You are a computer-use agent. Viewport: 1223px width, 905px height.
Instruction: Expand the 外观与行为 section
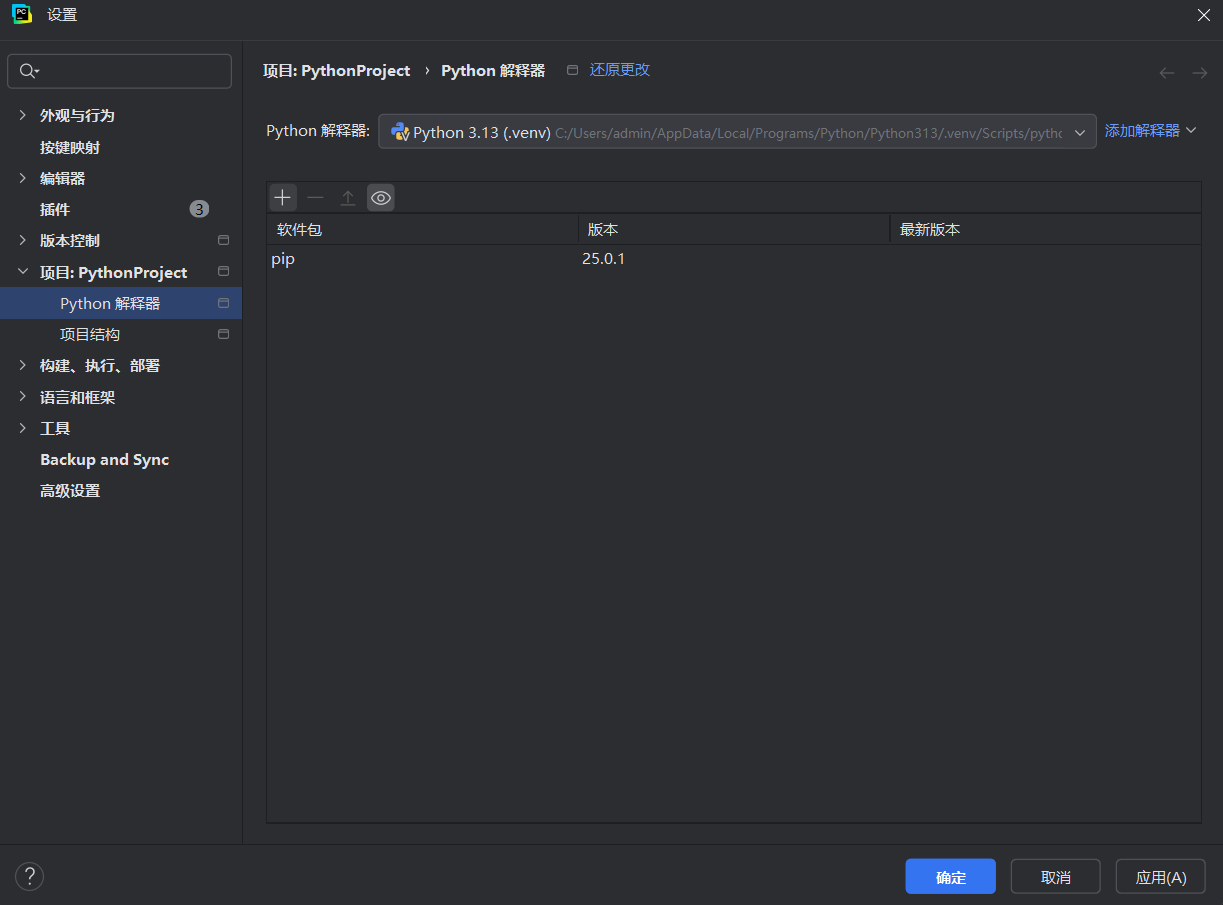[22, 115]
